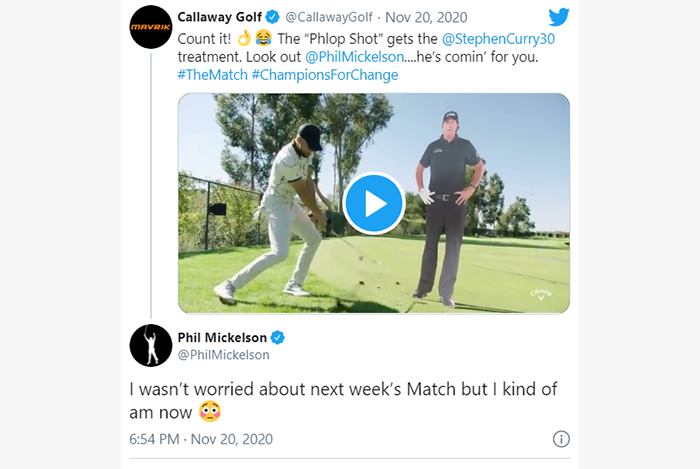The width and height of the screenshot is (700, 469).
Task: Click Callaway Golf's verified badge
Action: pyautogui.click(x=272, y=17)
